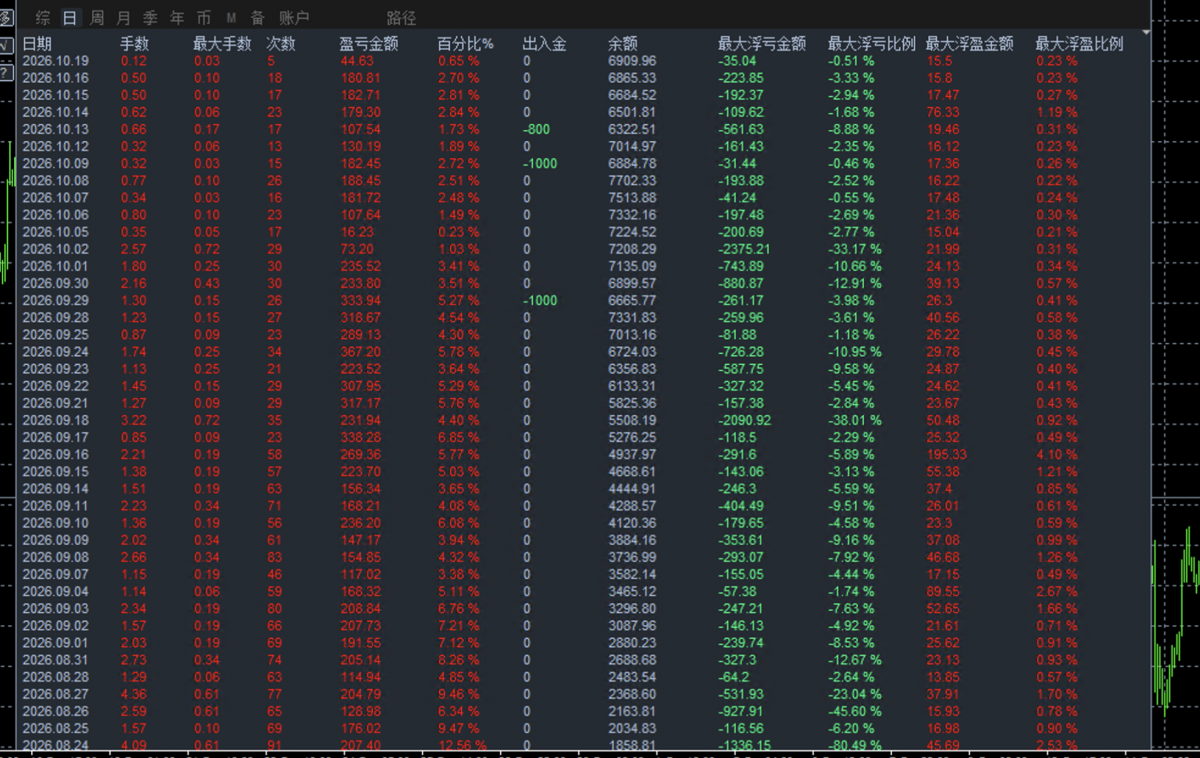Click the question mark icon on left edge

click(5, 71)
